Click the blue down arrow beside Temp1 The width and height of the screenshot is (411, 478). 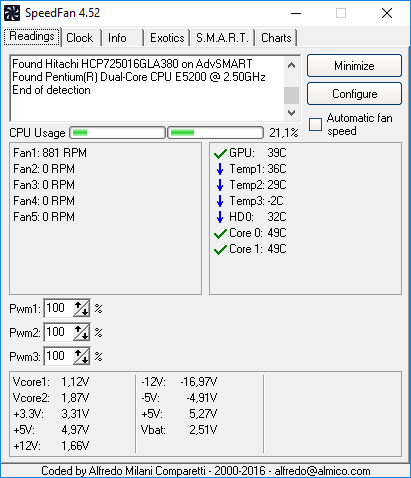click(x=220, y=169)
